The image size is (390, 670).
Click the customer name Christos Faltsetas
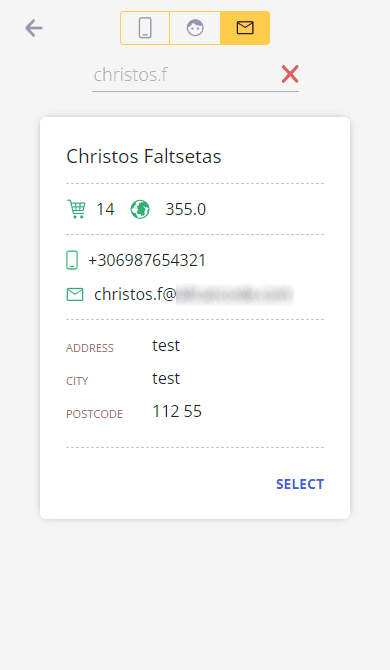(144, 156)
